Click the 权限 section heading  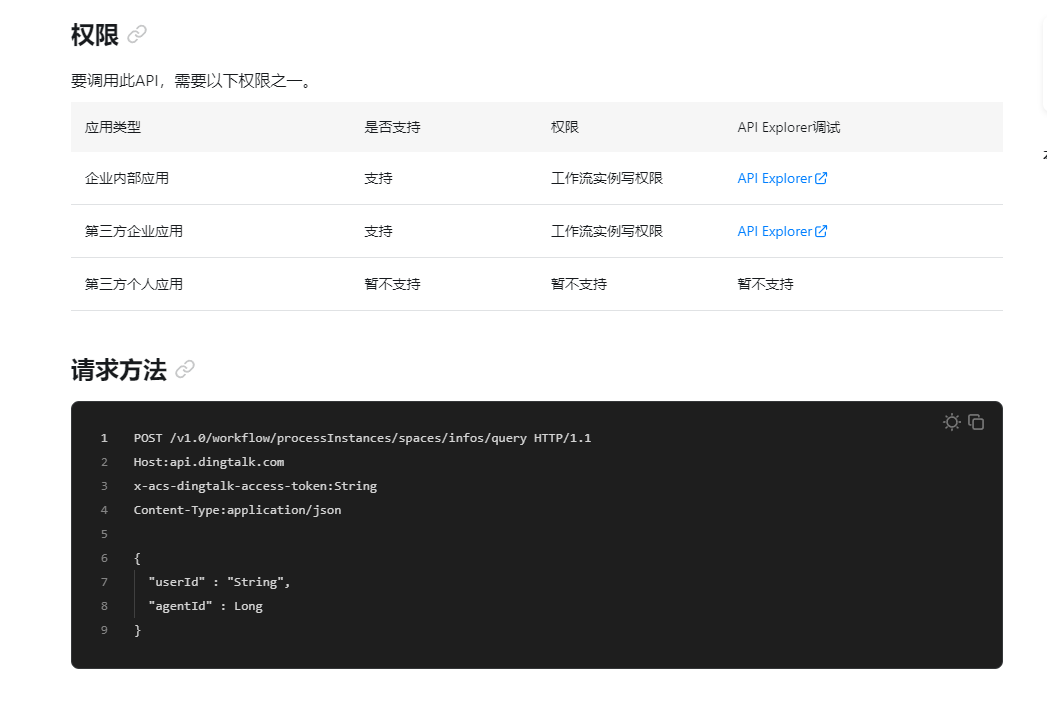(95, 35)
